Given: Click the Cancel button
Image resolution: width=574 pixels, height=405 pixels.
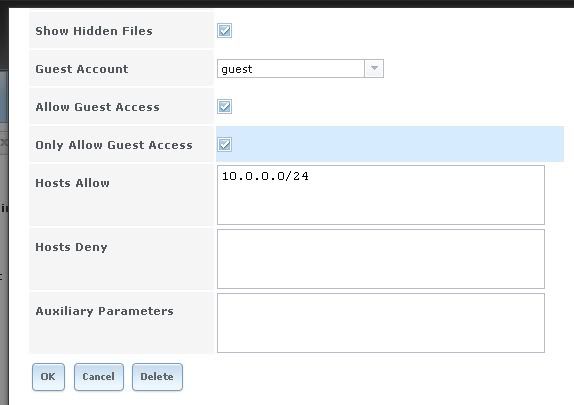Looking at the screenshot, I should point(99,377).
